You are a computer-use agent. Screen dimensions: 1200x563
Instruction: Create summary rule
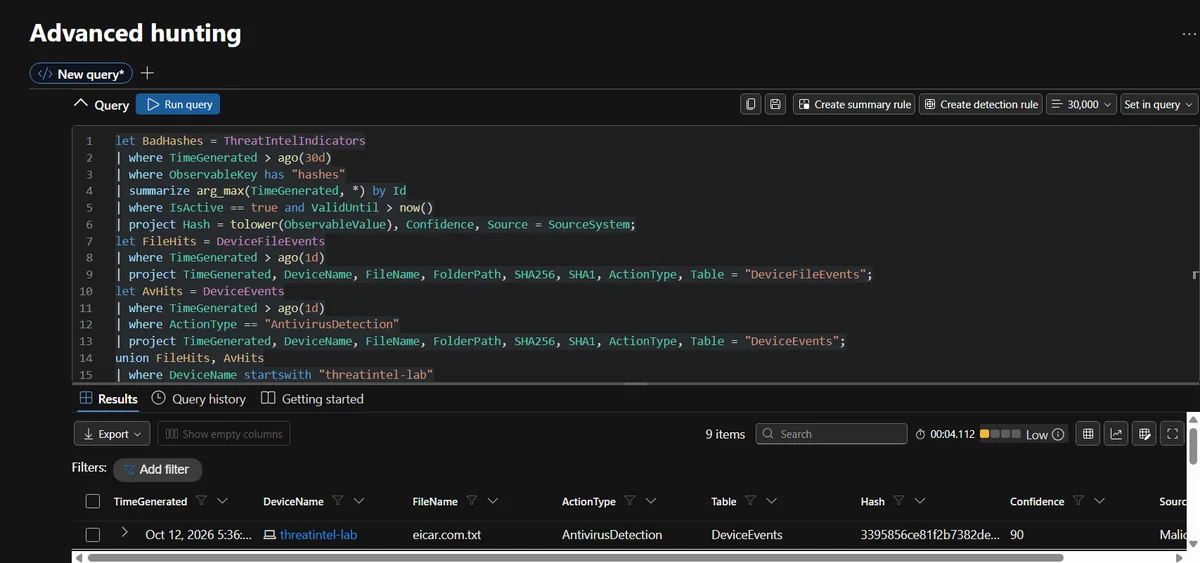[x=854, y=104]
